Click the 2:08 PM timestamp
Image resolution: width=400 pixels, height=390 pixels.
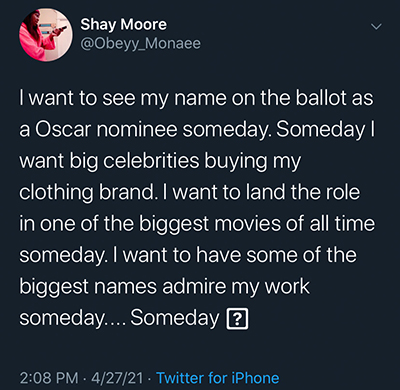point(49,378)
